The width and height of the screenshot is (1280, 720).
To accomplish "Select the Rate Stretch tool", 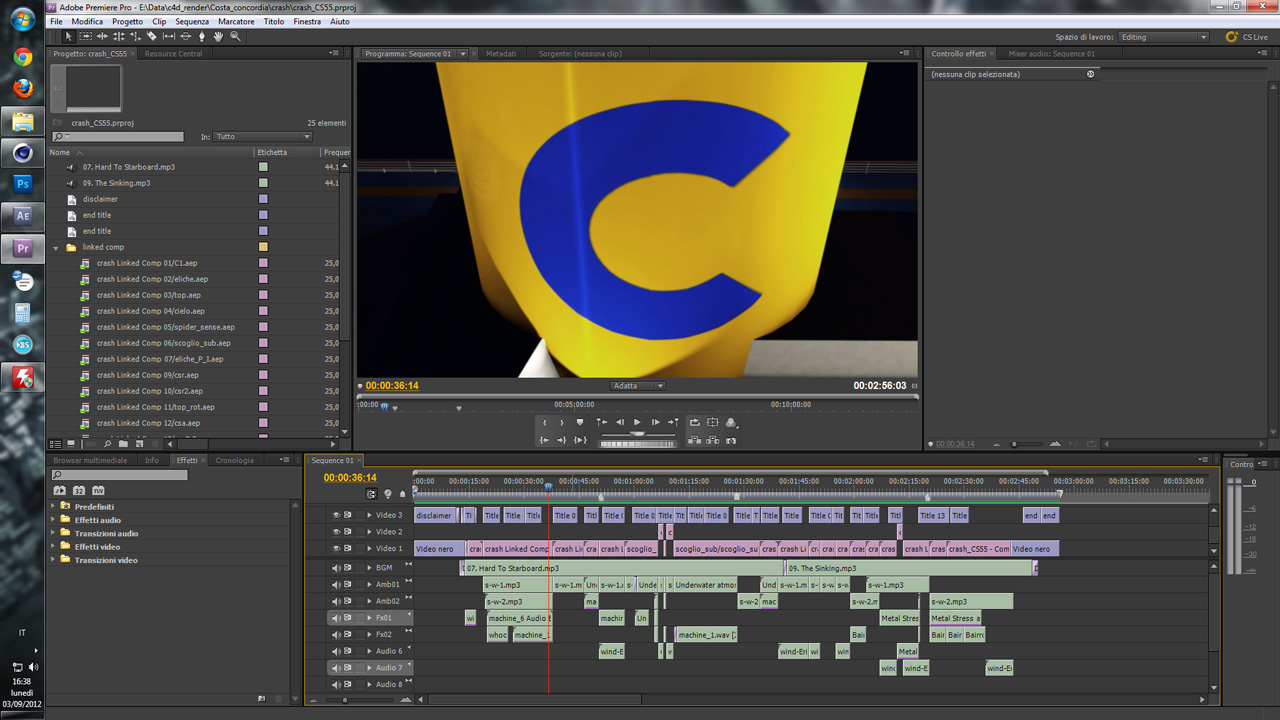I will pyautogui.click(x=135, y=36).
